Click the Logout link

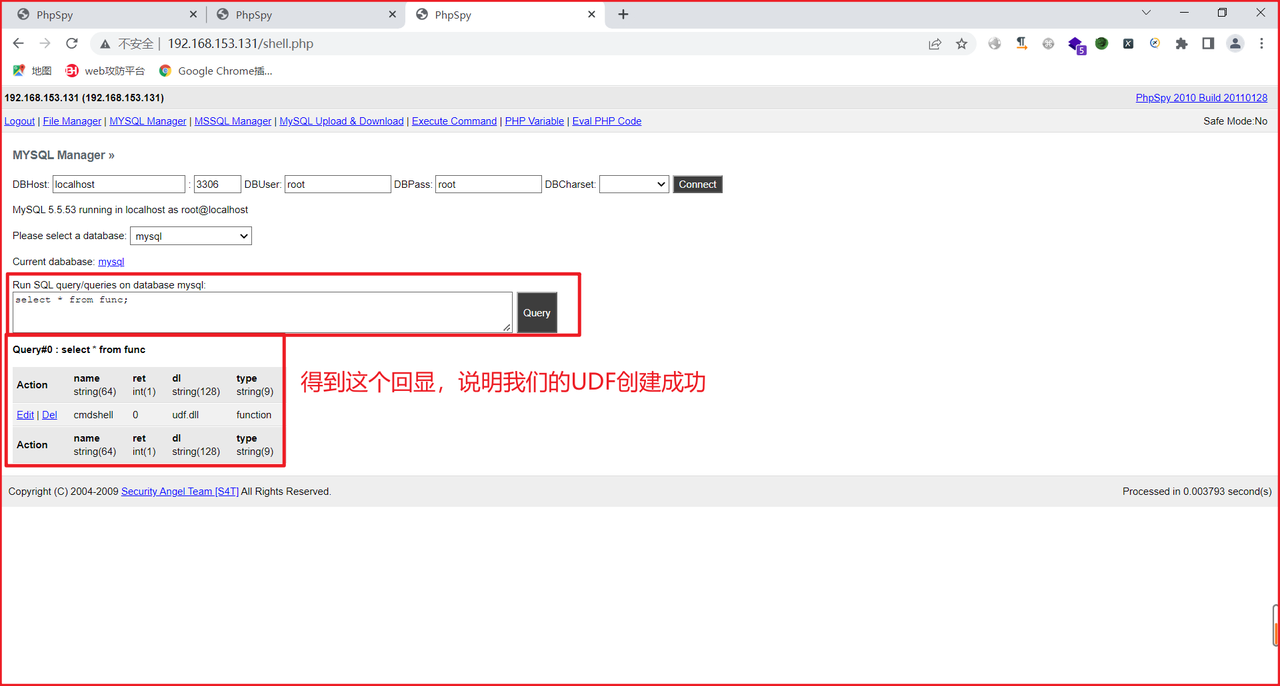20,121
